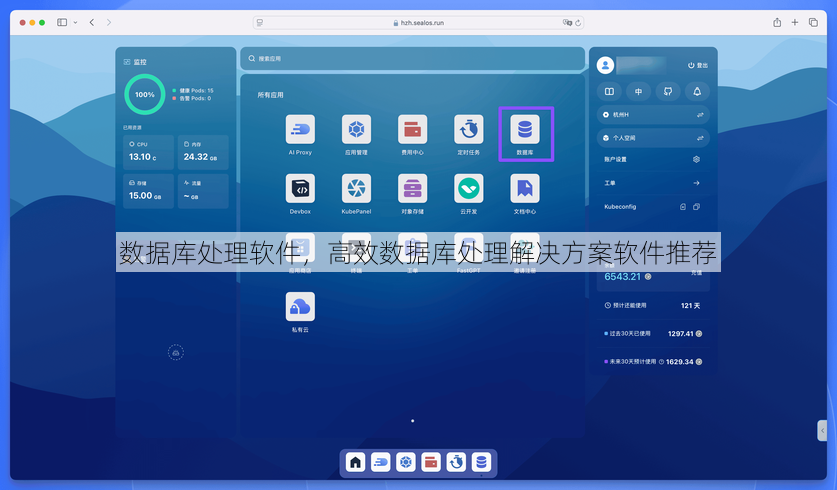
Task: Log out with the 登出 button
Action: click(x=698, y=65)
